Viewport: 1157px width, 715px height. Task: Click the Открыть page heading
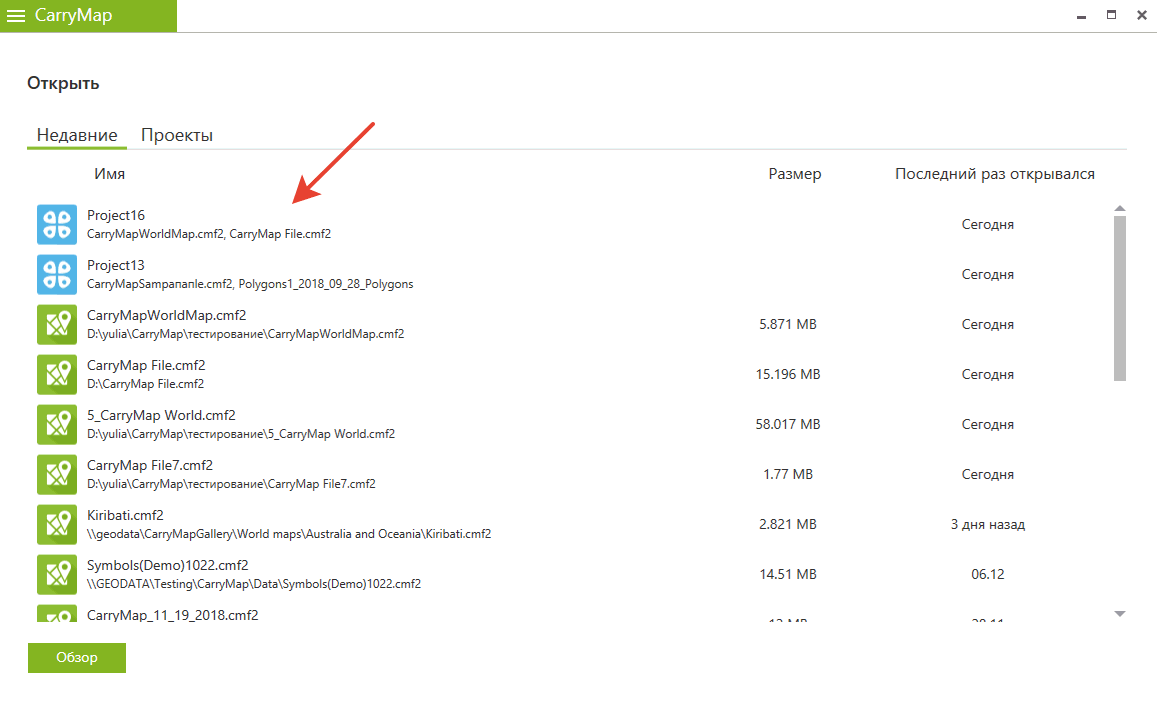tap(63, 83)
